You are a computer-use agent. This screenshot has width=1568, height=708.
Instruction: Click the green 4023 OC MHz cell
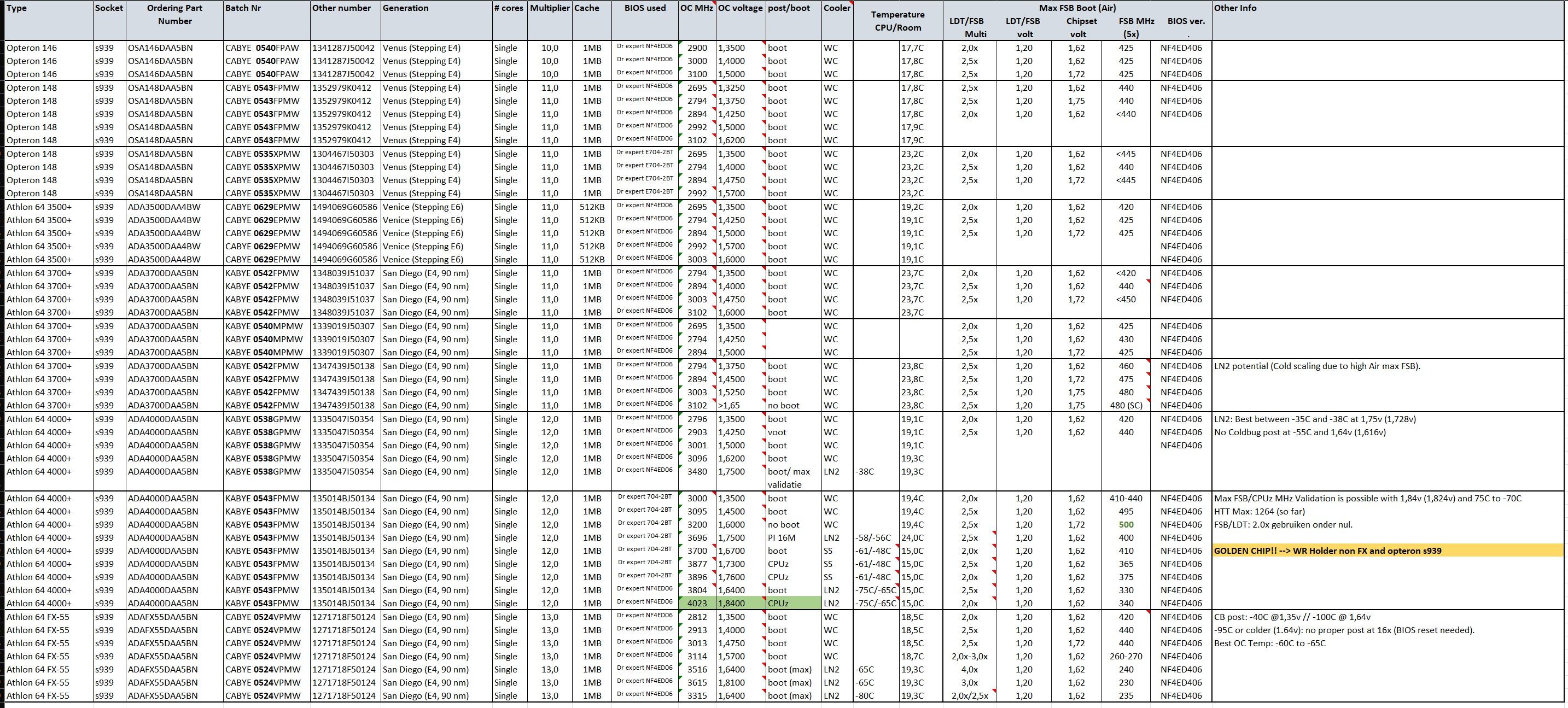tap(697, 604)
